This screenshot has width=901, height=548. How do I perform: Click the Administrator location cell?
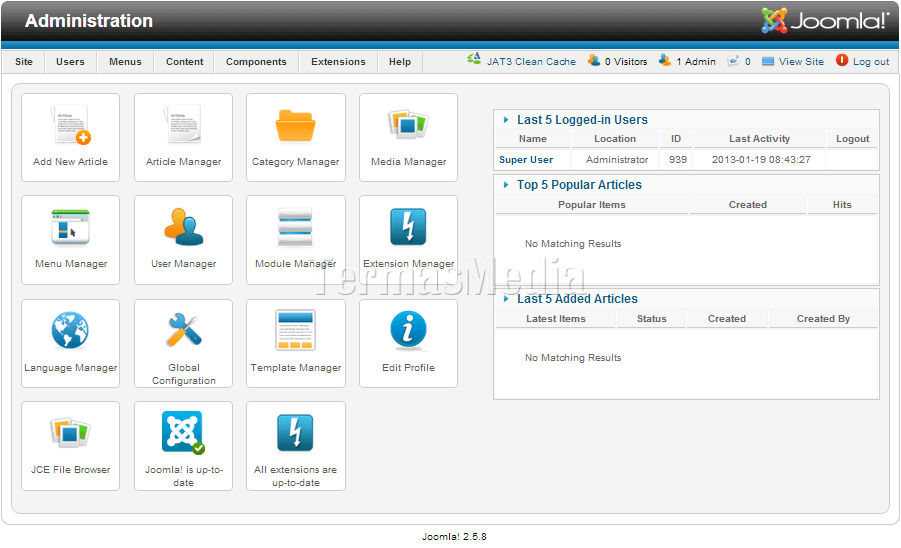617,160
